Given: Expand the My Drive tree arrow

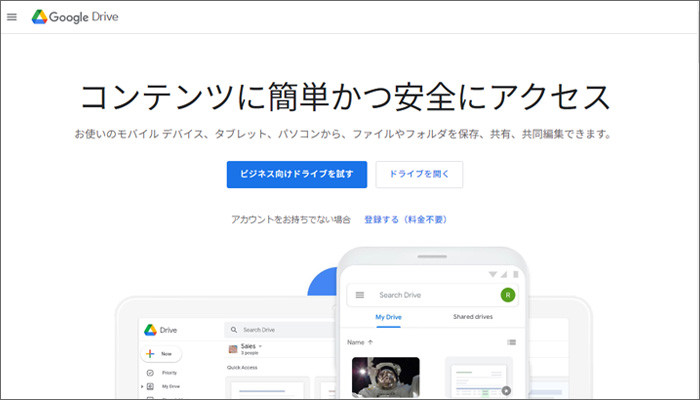Looking at the screenshot, I should pos(142,387).
